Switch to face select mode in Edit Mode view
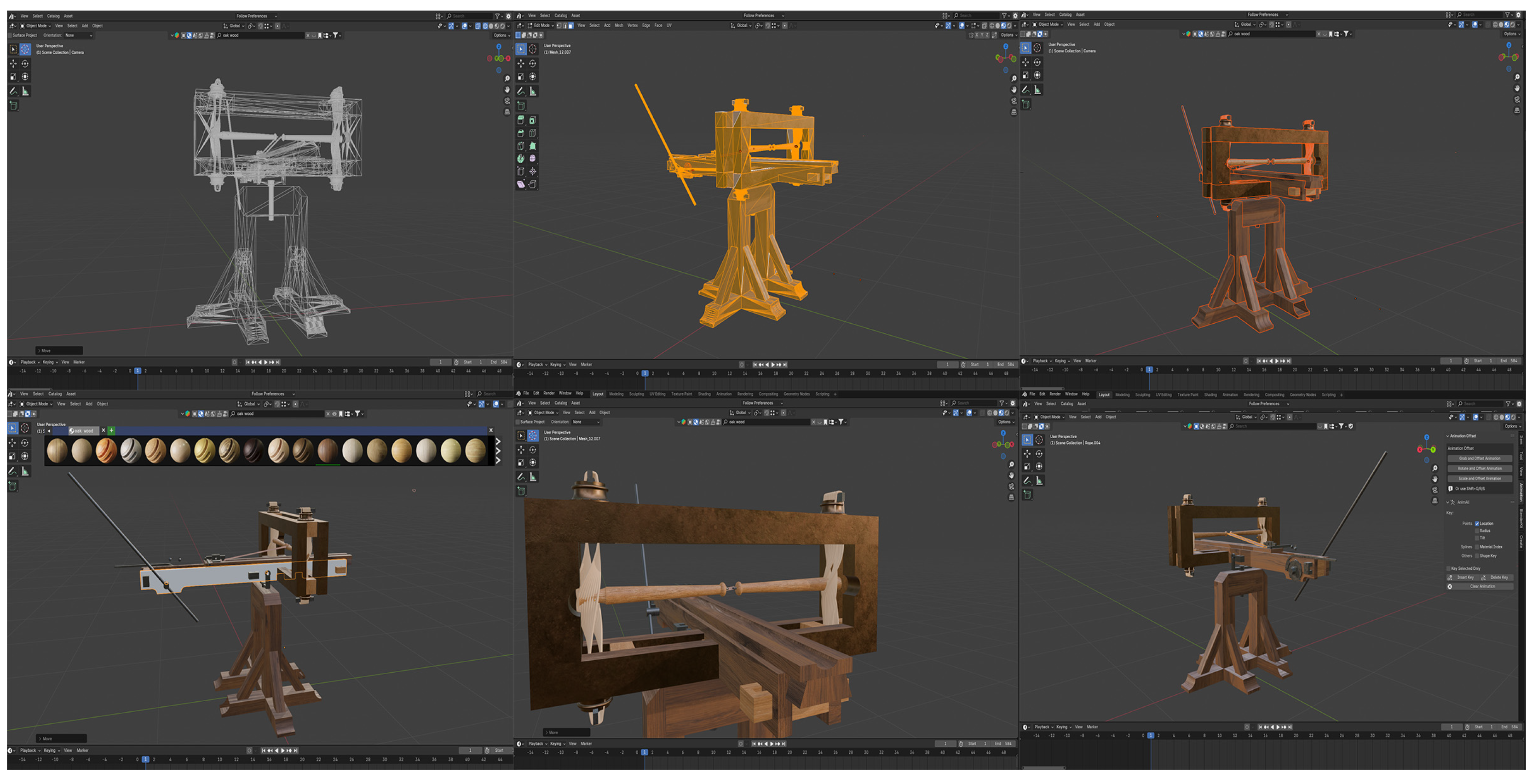Viewport: 1538px width, 784px height. pos(571,26)
